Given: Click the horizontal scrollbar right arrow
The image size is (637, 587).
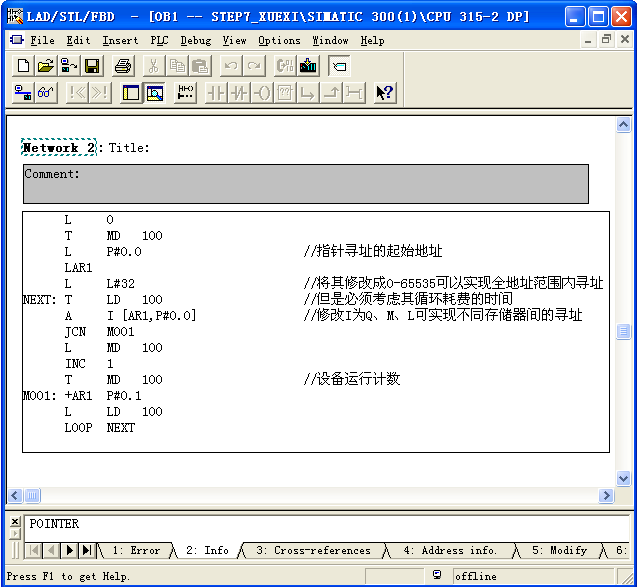Looking at the screenshot, I should click(606, 496).
